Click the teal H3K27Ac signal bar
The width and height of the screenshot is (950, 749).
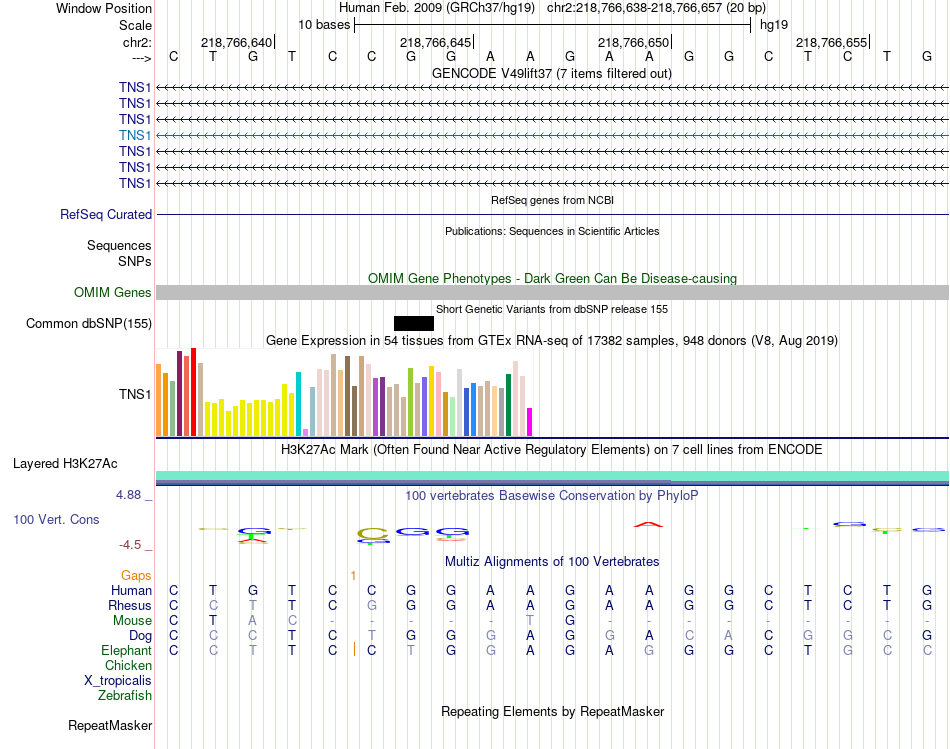tap(551, 476)
